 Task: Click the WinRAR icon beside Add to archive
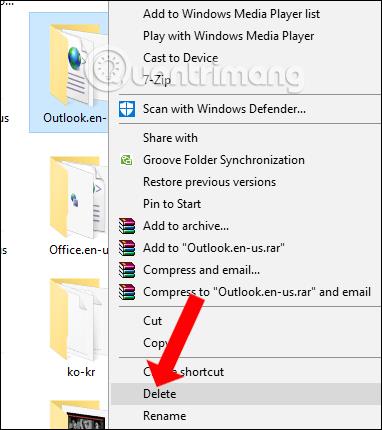pyautogui.click(x=127, y=226)
